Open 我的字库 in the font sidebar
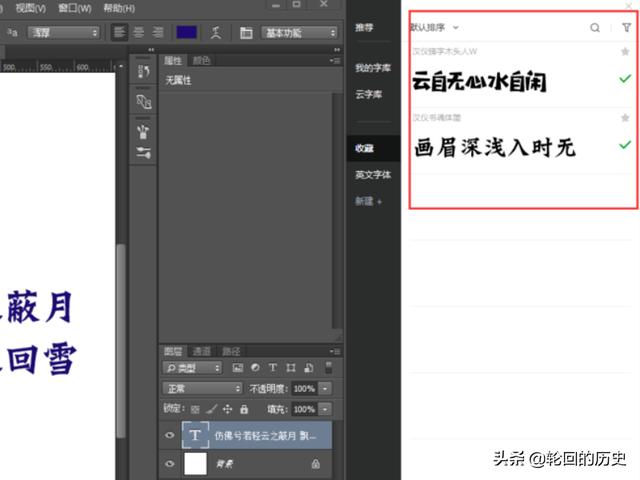The height and width of the screenshot is (480, 640). (x=372, y=68)
